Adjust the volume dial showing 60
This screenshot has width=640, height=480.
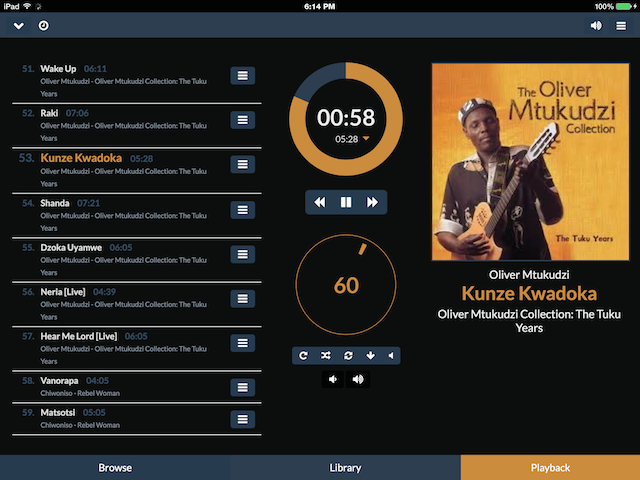pyautogui.click(x=346, y=284)
